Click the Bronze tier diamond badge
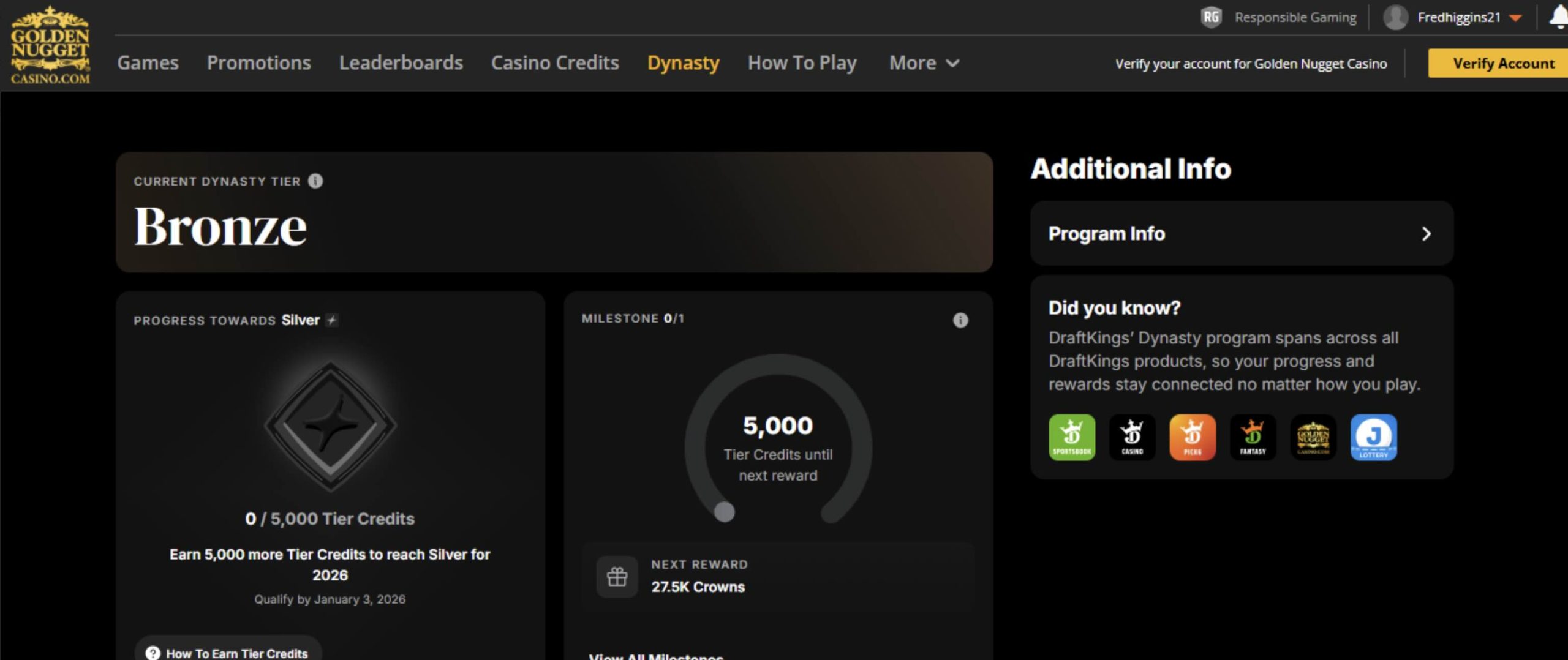Viewport: 1568px width, 660px height. coord(331,426)
